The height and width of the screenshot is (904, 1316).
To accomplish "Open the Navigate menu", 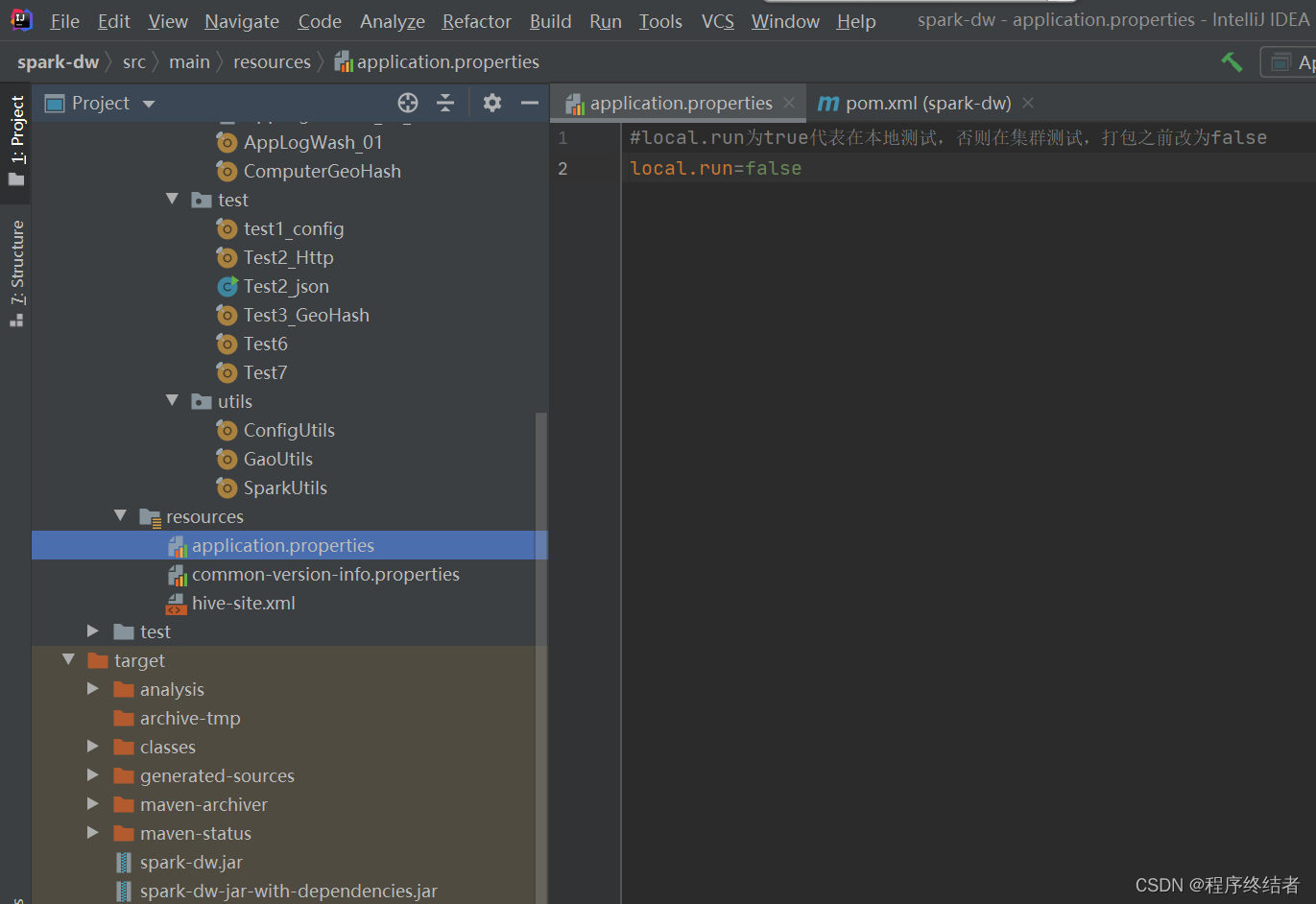I will point(242,21).
